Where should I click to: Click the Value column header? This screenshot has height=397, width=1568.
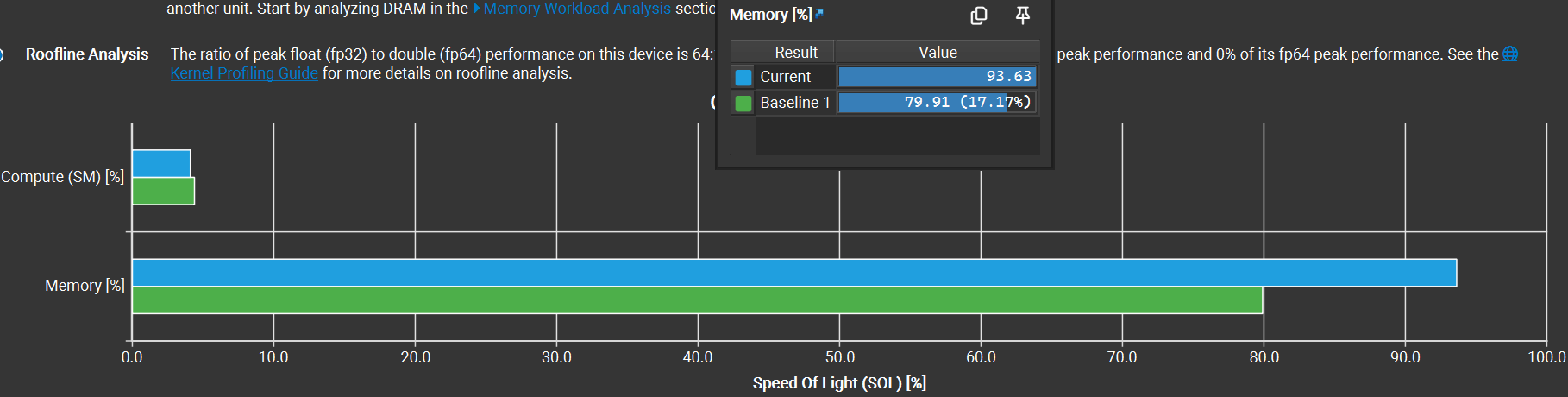pos(938,53)
